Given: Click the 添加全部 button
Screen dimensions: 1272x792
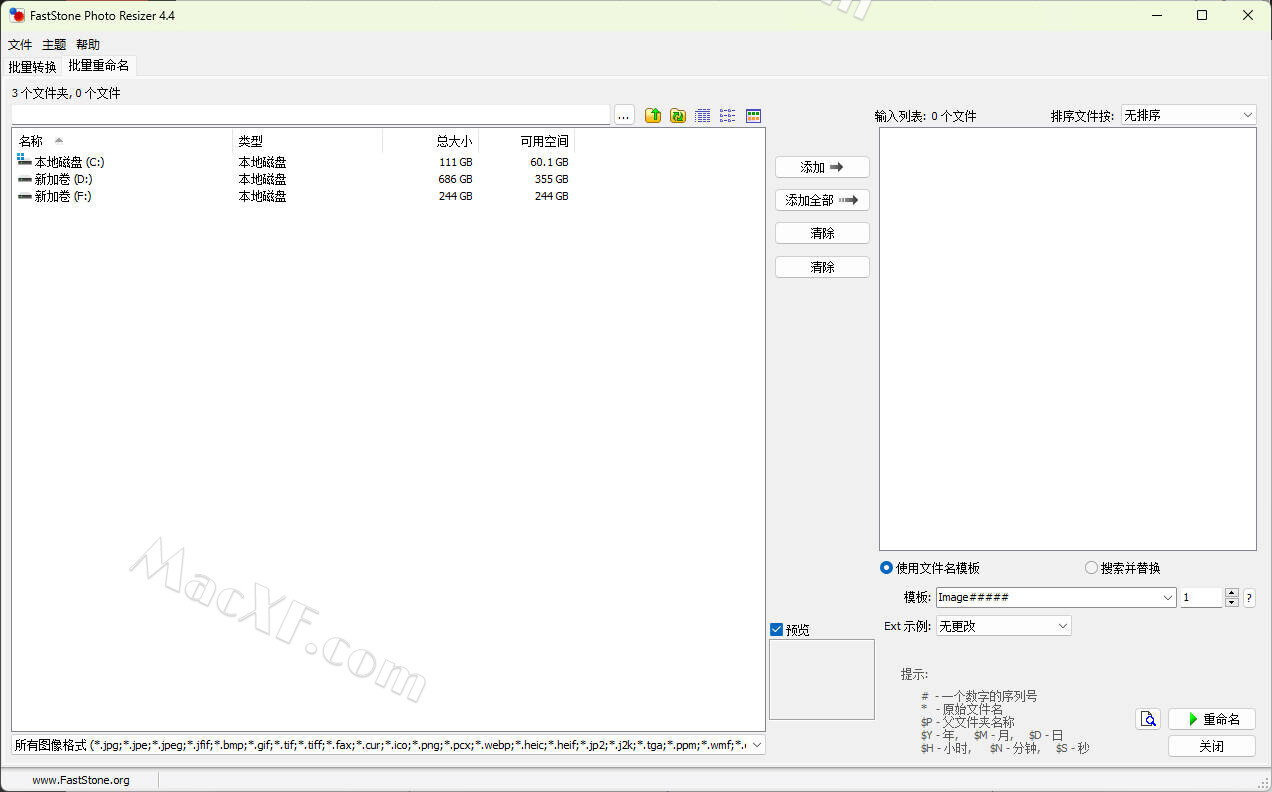Looking at the screenshot, I should click(x=822, y=200).
